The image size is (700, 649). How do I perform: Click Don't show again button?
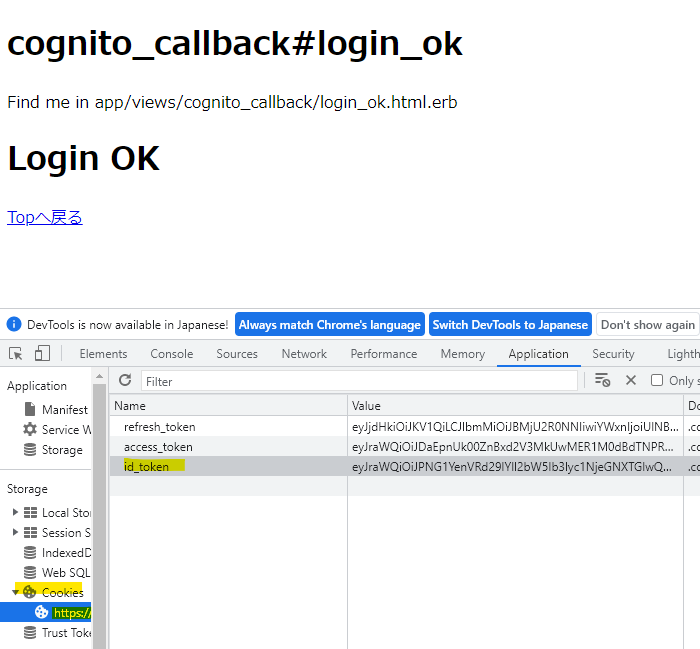pos(648,324)
